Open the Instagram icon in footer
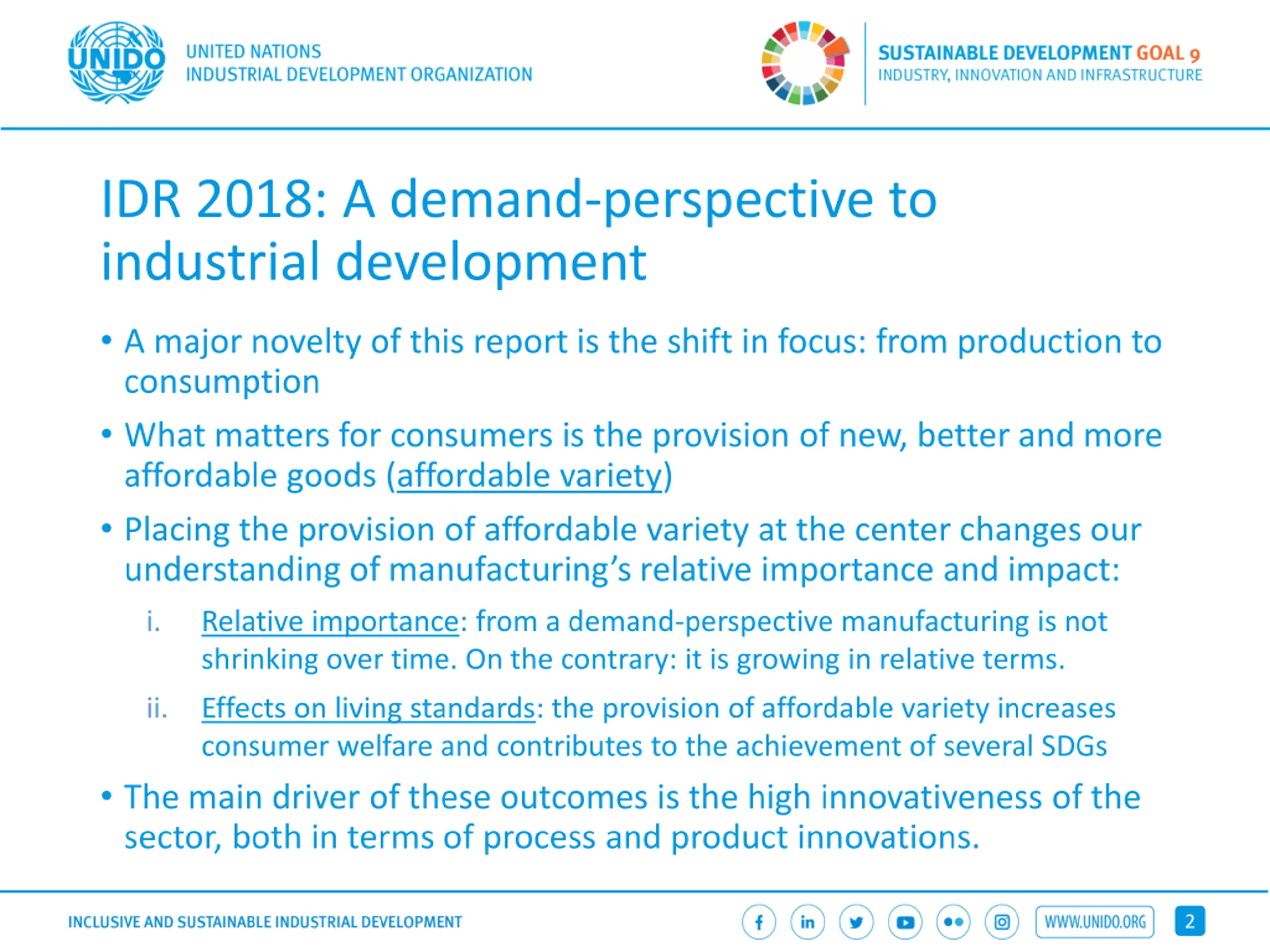Screen dimensions: 1270x952 point(1002,922)
